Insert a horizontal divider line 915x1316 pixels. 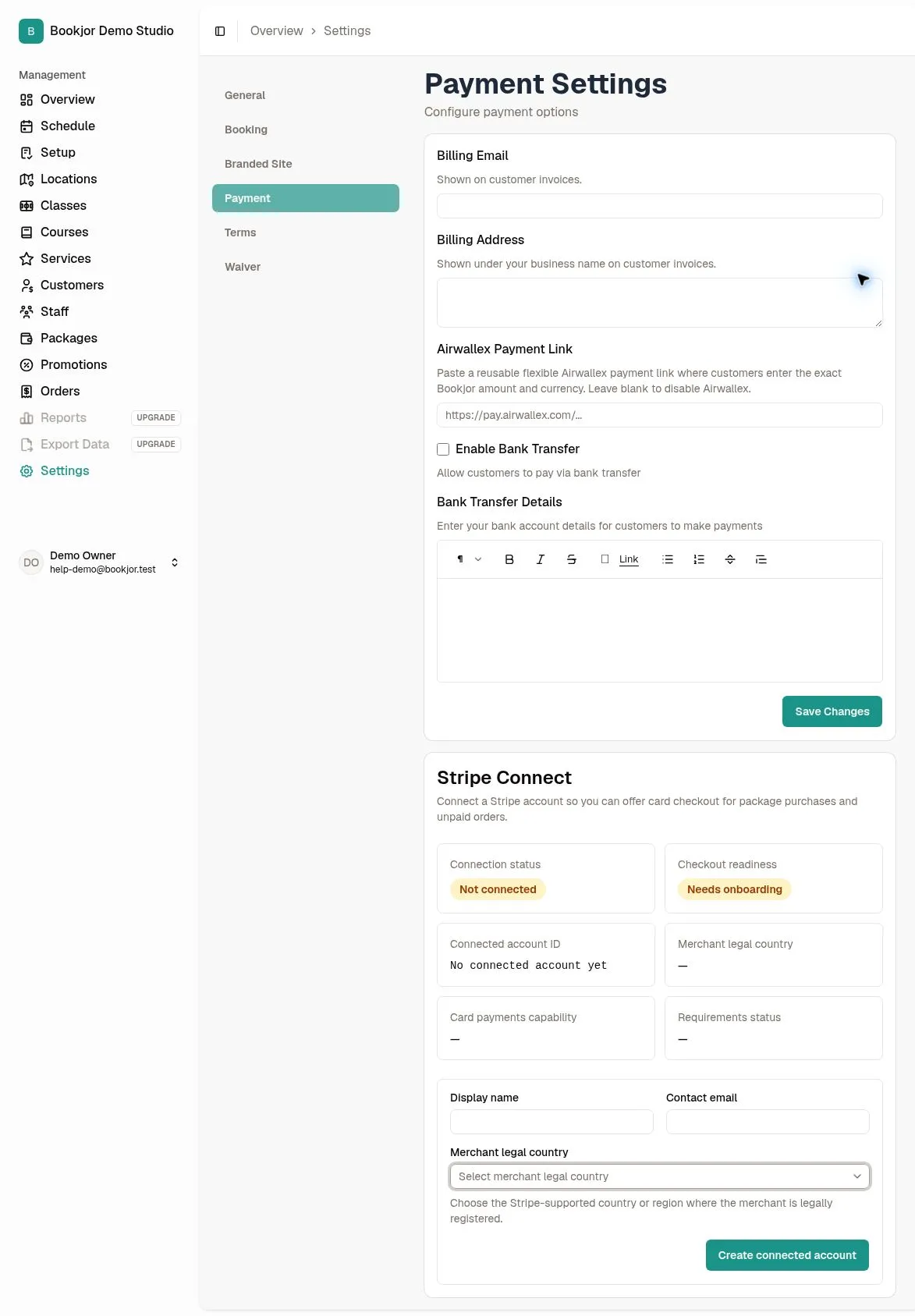pyautogui.click(x=730, y=559)
